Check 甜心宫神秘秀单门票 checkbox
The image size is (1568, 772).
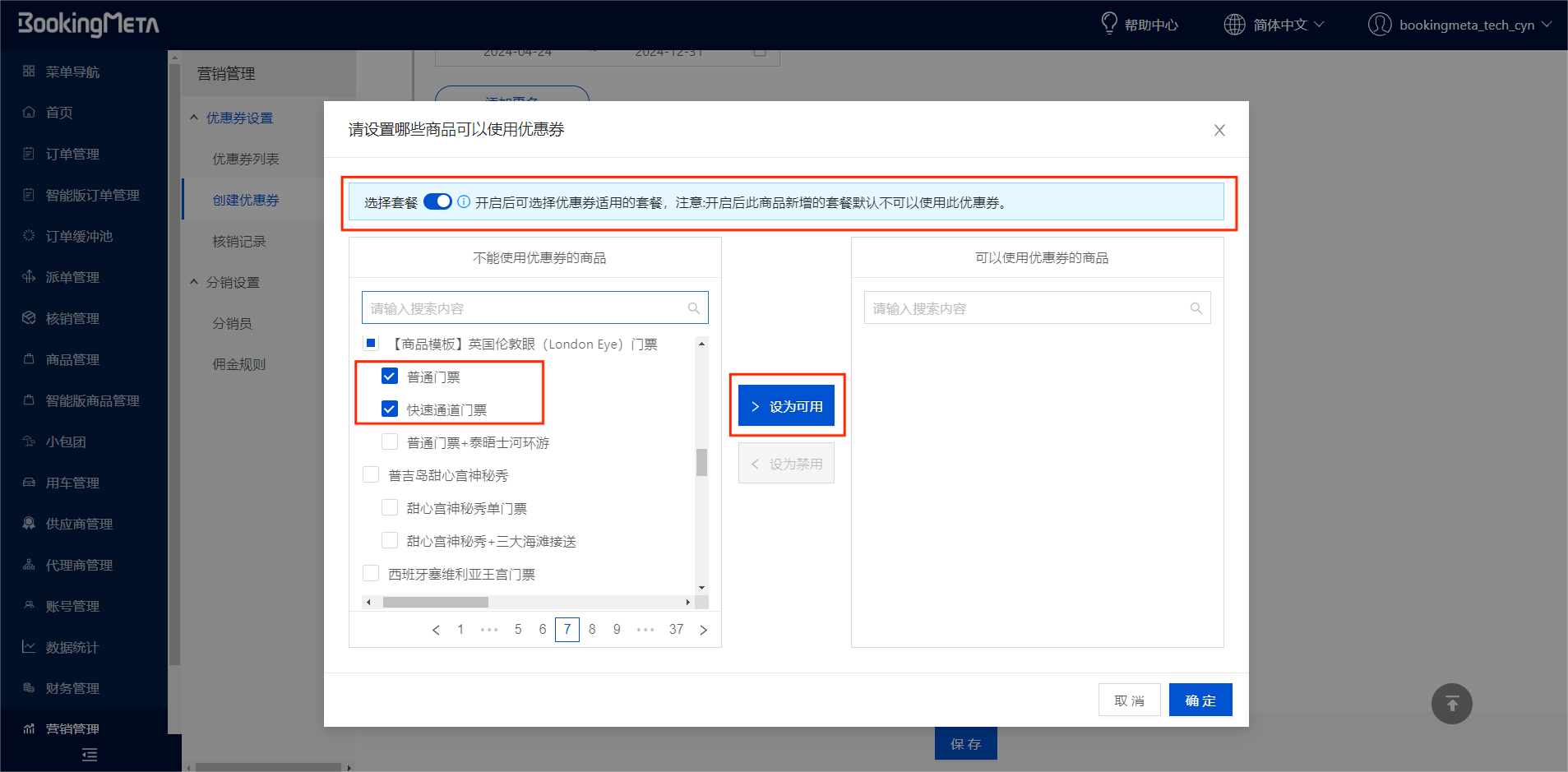tap(390, 508)
